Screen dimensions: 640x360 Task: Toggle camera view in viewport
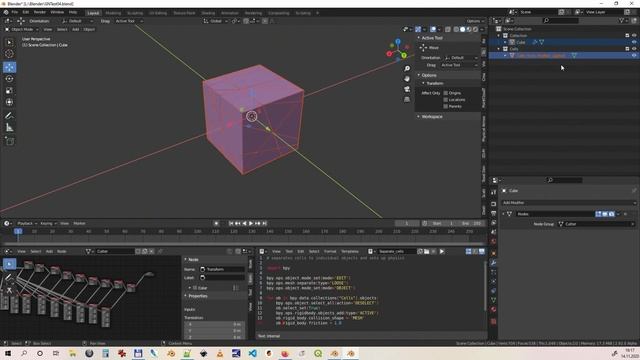click(x=407, y=89)
